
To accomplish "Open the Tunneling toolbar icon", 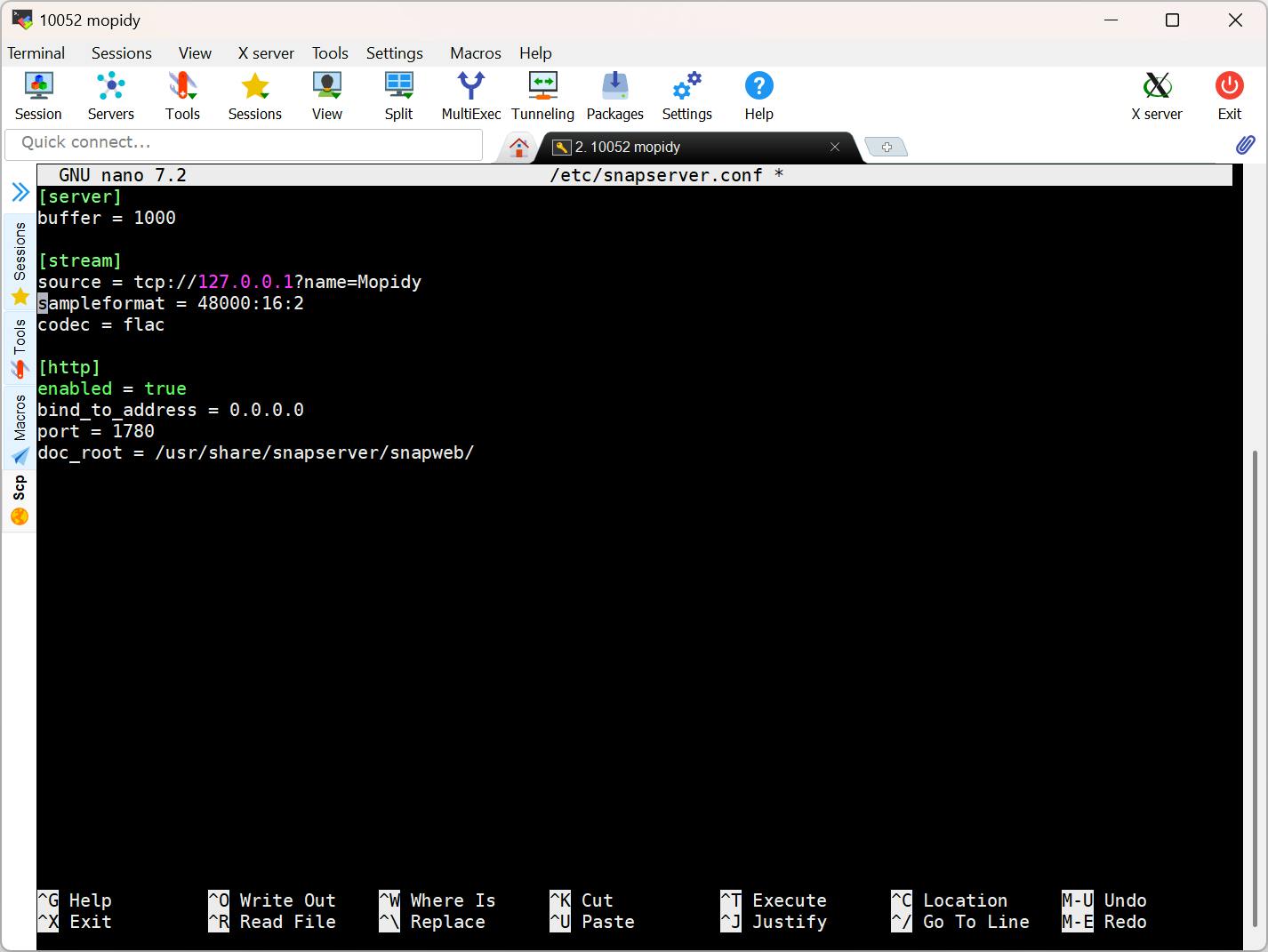I will [542, 96].
